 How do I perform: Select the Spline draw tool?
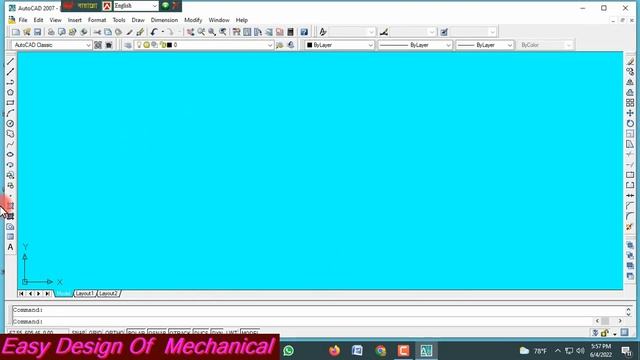pyautogui.click(x=11, y=144)
